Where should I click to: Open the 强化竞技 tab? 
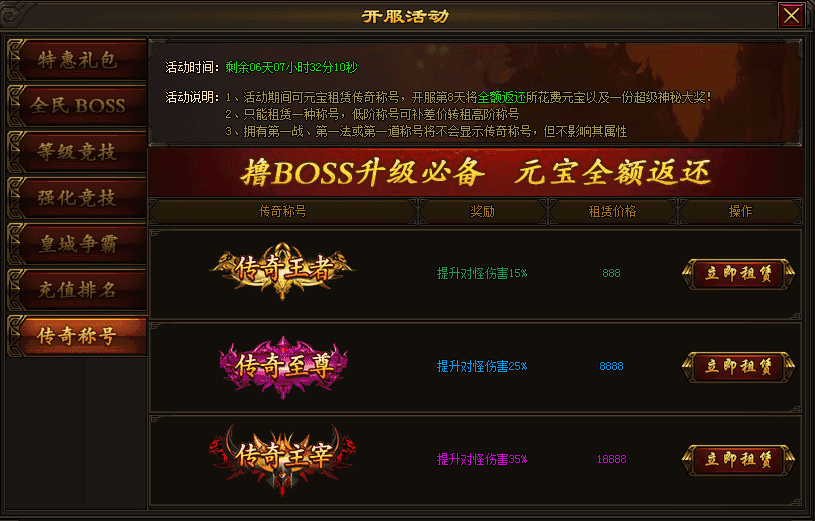pyautogui.click(x=78, y=198)
